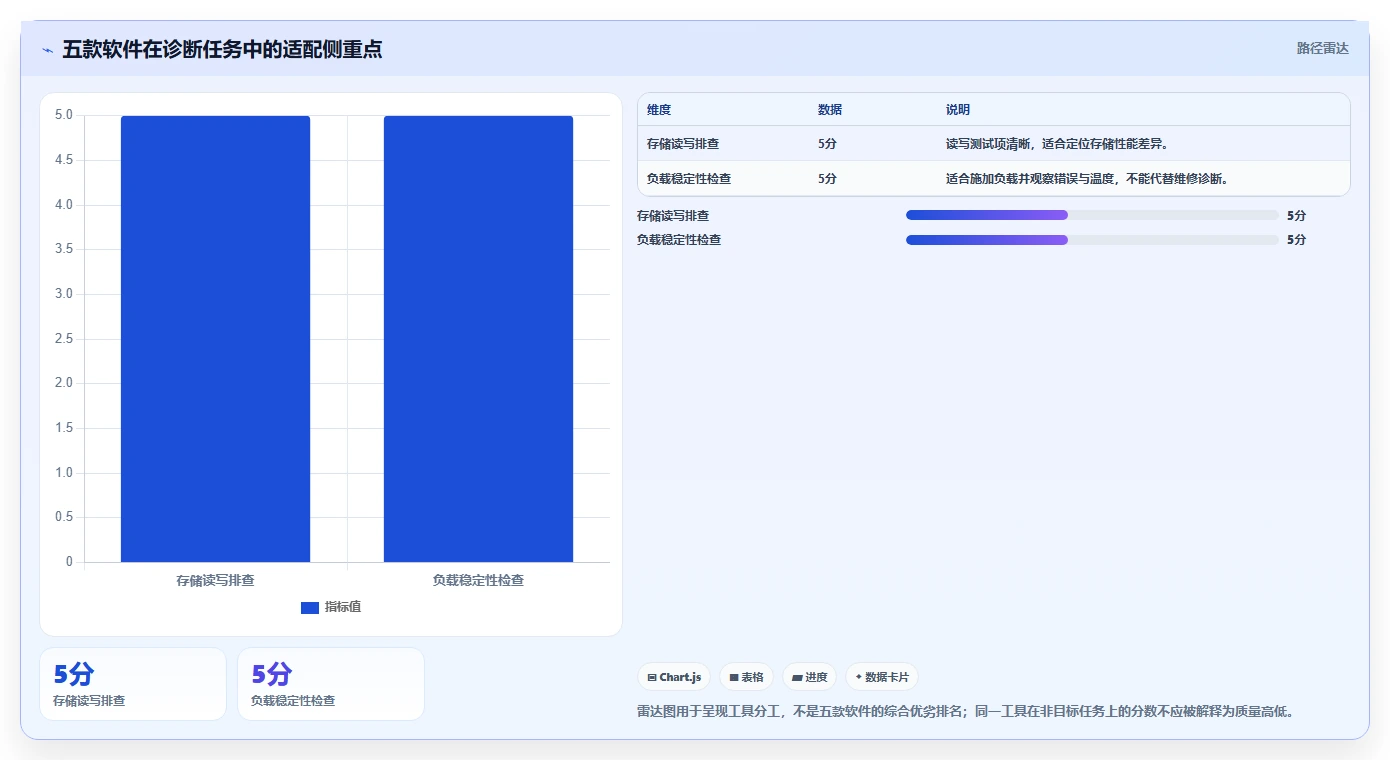Click the 5分 存储读写排查 data card
This screenshot has height=760, width=1390.
pyautogui.click(x=133, y=684)
